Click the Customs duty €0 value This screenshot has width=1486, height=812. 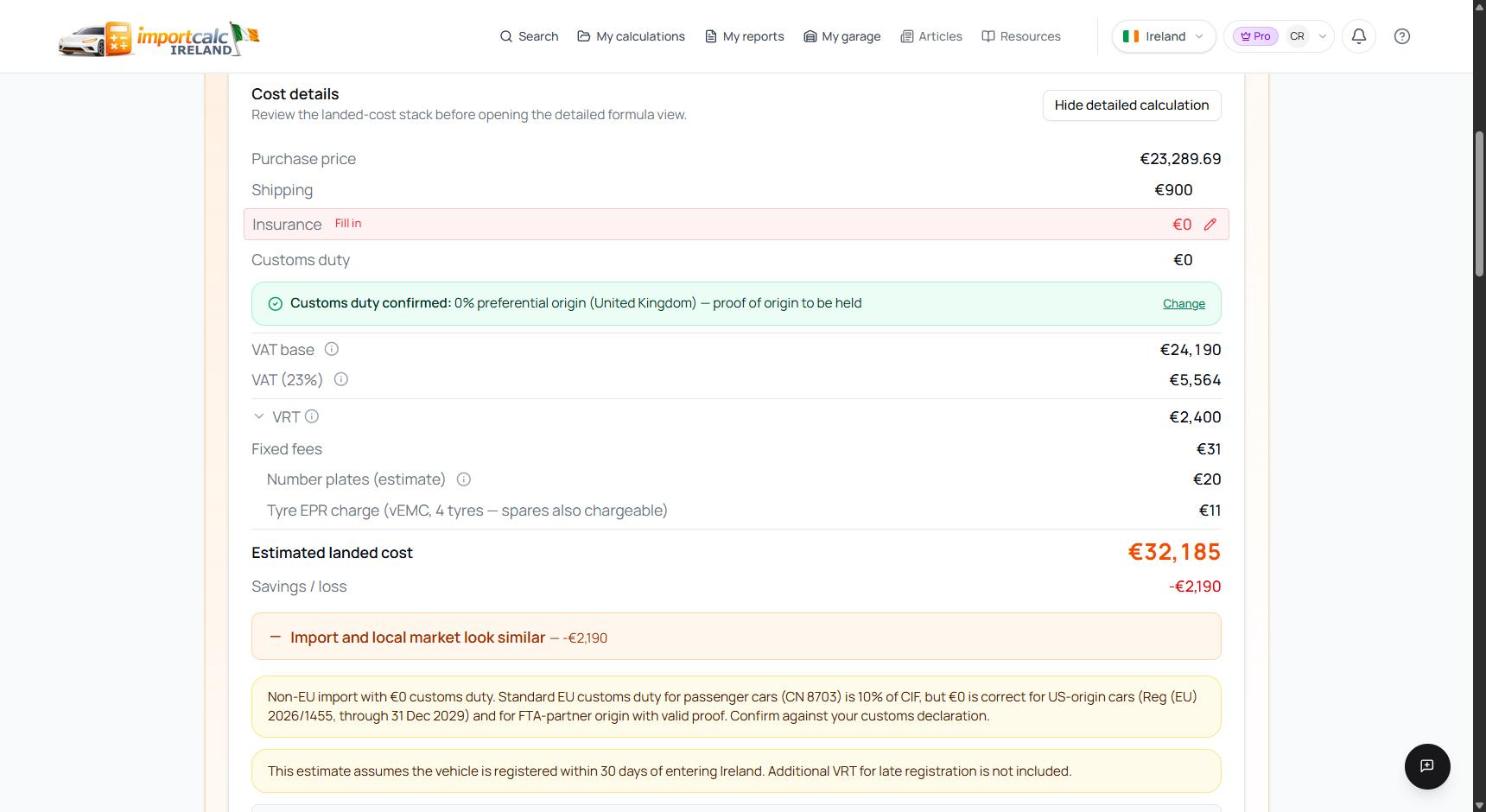pos(1183,260)
